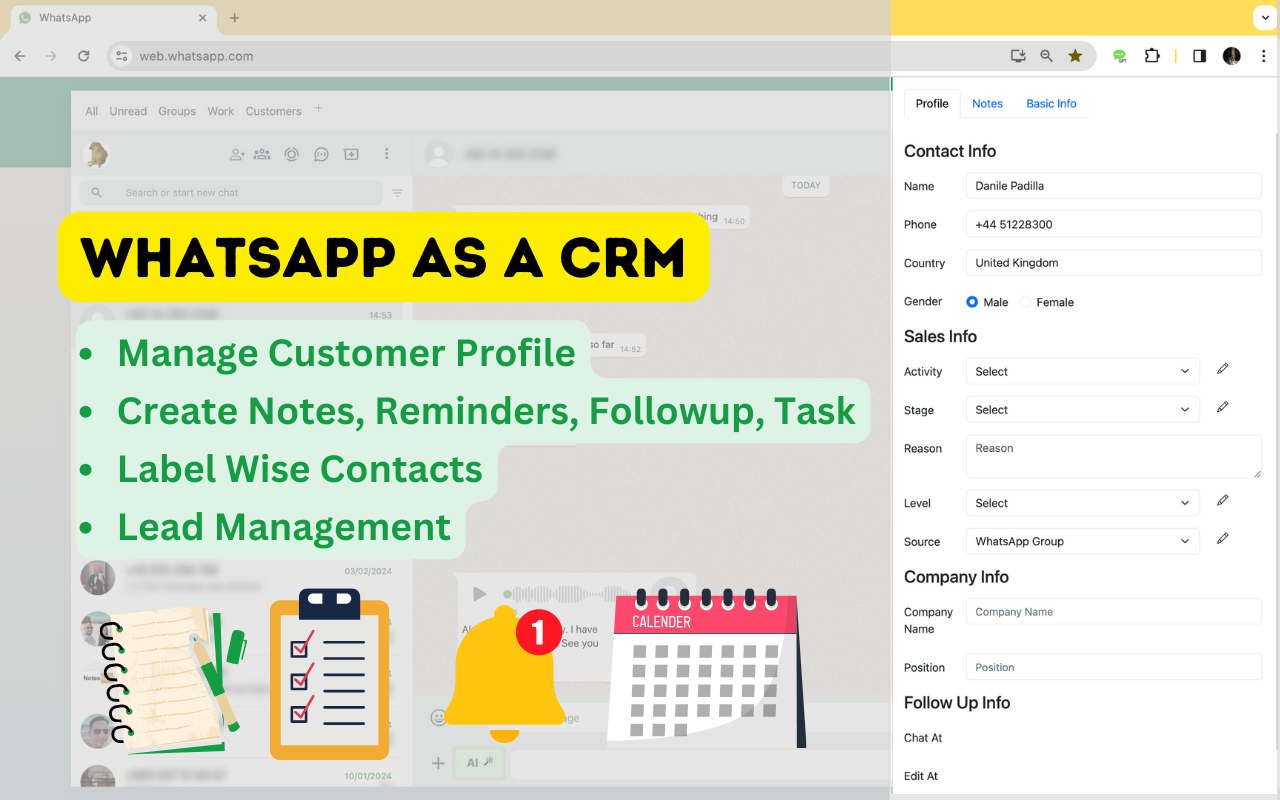
Task: Click the unread chat filter icon
Action: coord(397,193)
